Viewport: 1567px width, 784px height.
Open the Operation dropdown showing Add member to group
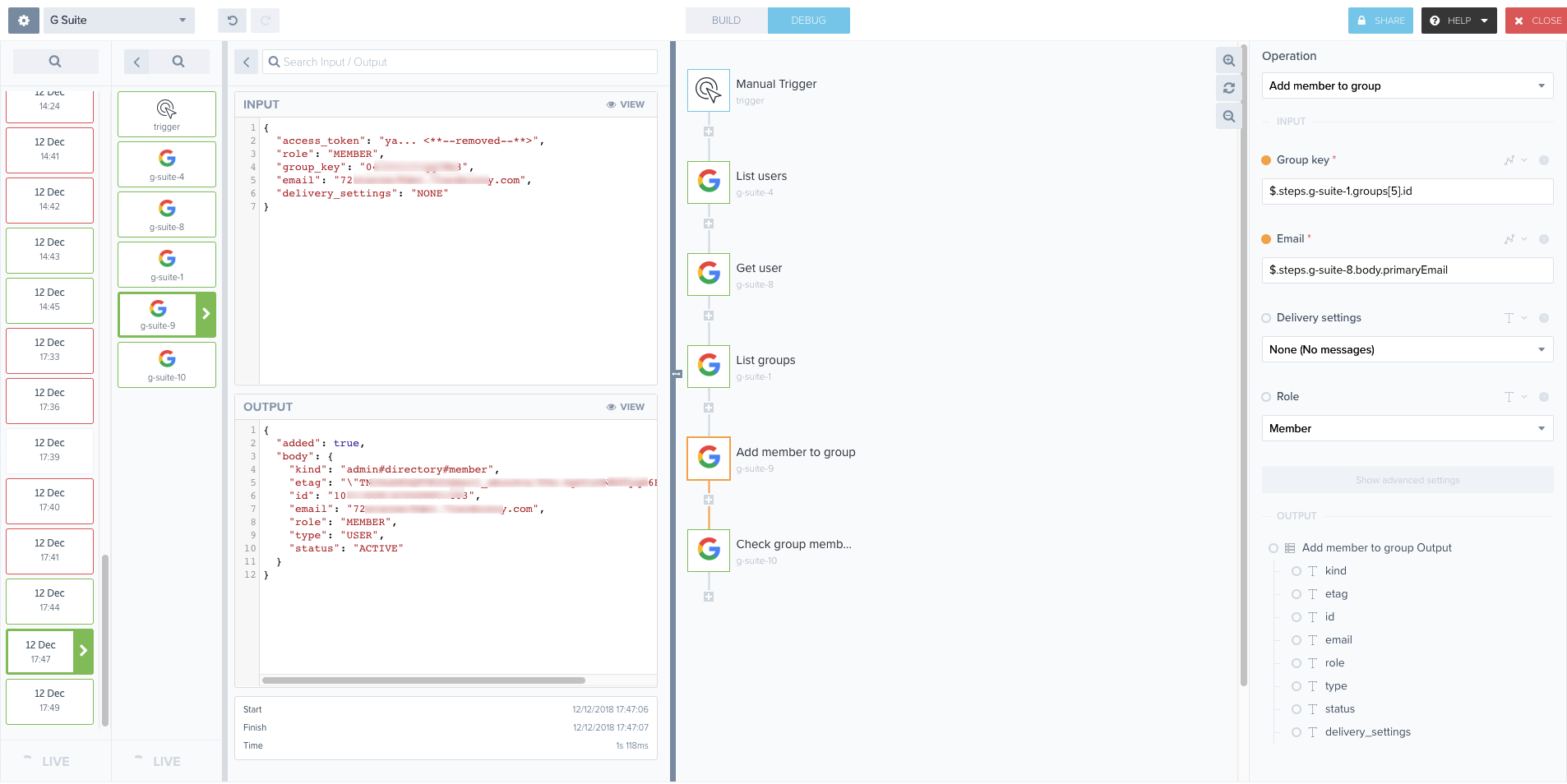[x=1406, y=85]
